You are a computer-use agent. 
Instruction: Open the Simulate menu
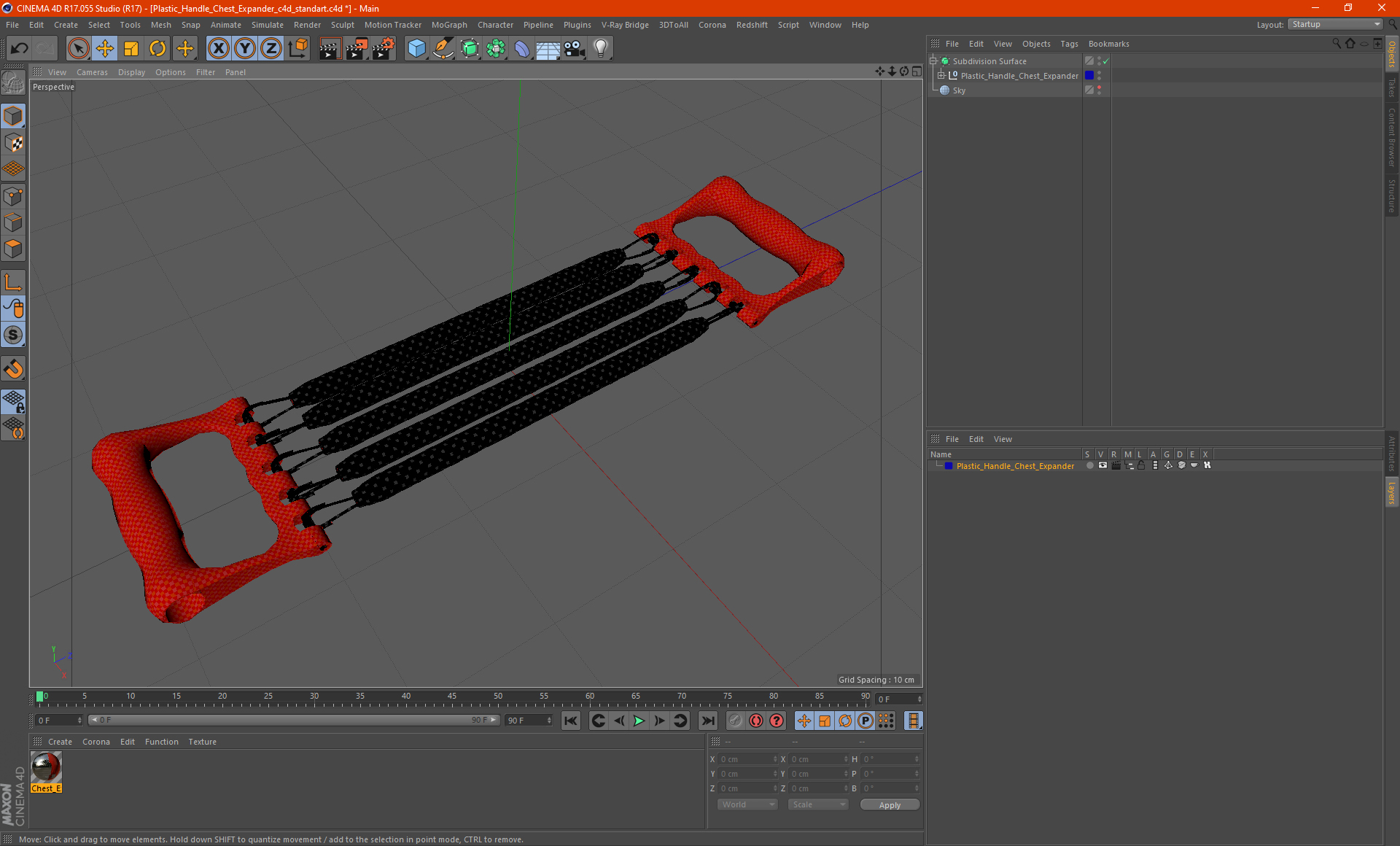click(268, 25)
